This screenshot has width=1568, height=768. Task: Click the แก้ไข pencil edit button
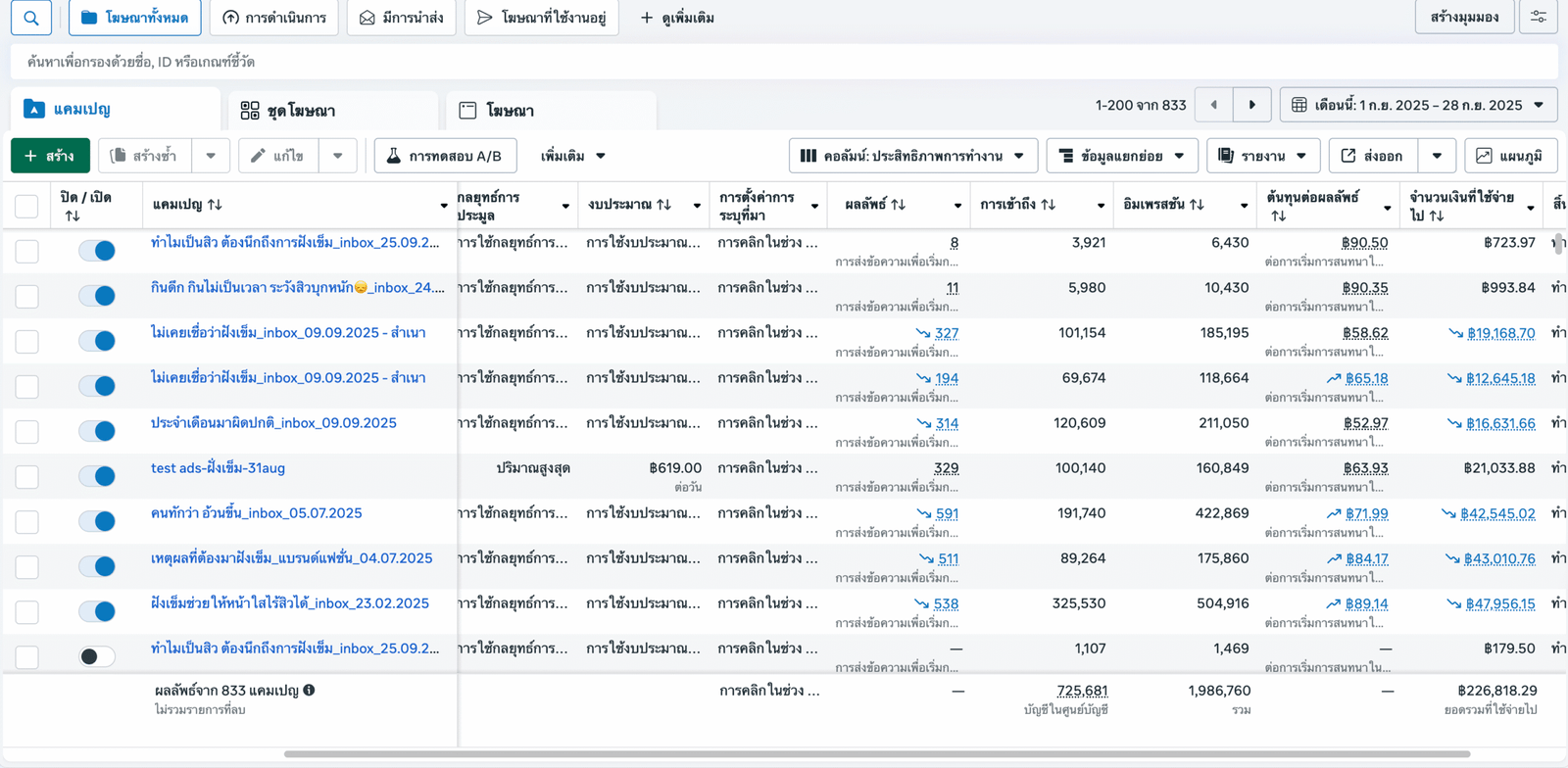tap(278, 156)
